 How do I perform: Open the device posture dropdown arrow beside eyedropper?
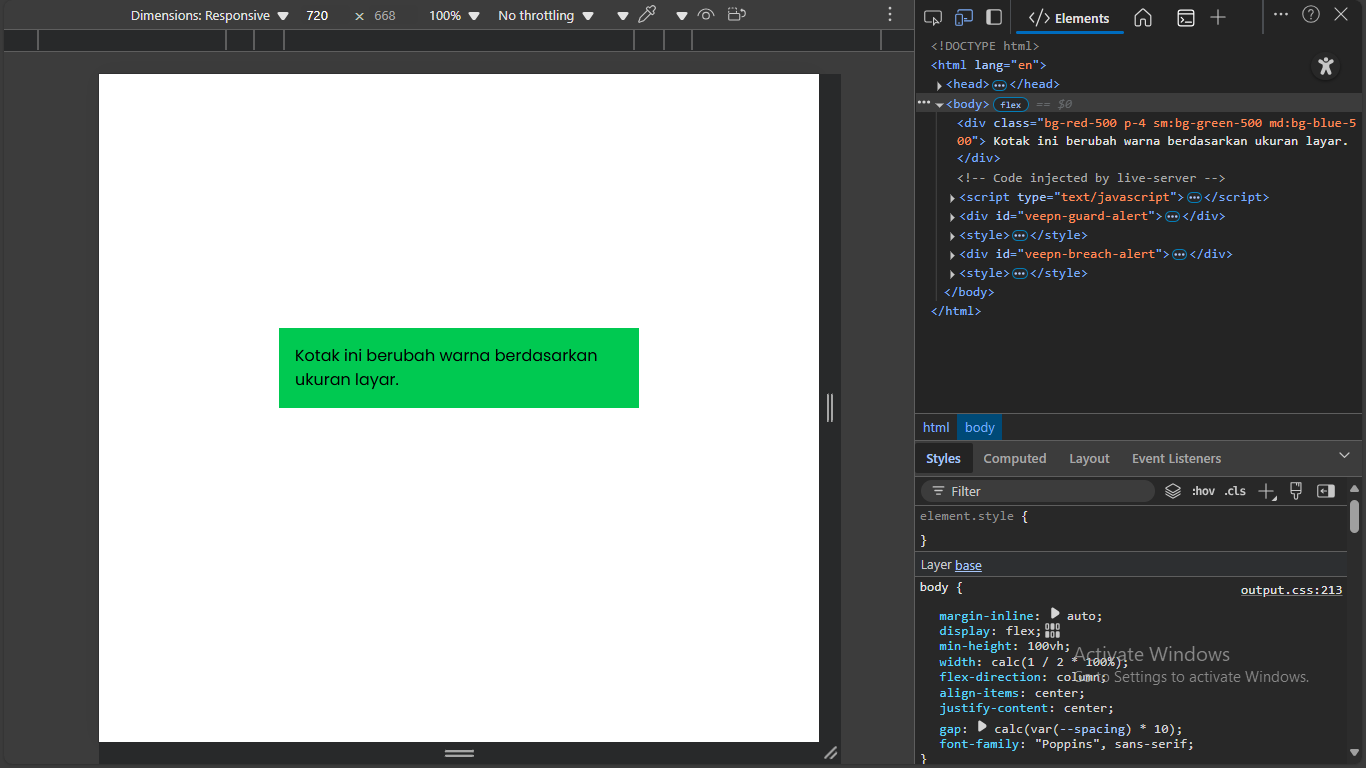(x=623, y=16)
